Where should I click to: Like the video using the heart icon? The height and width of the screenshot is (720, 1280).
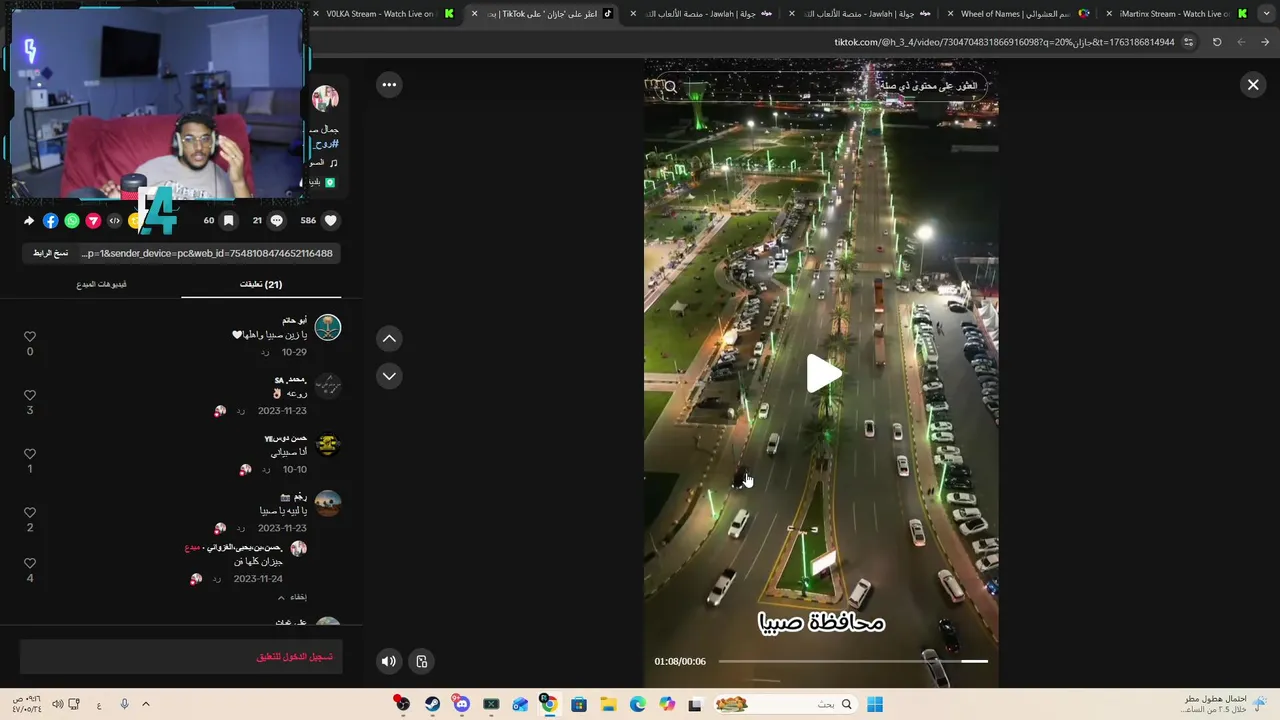331,221
